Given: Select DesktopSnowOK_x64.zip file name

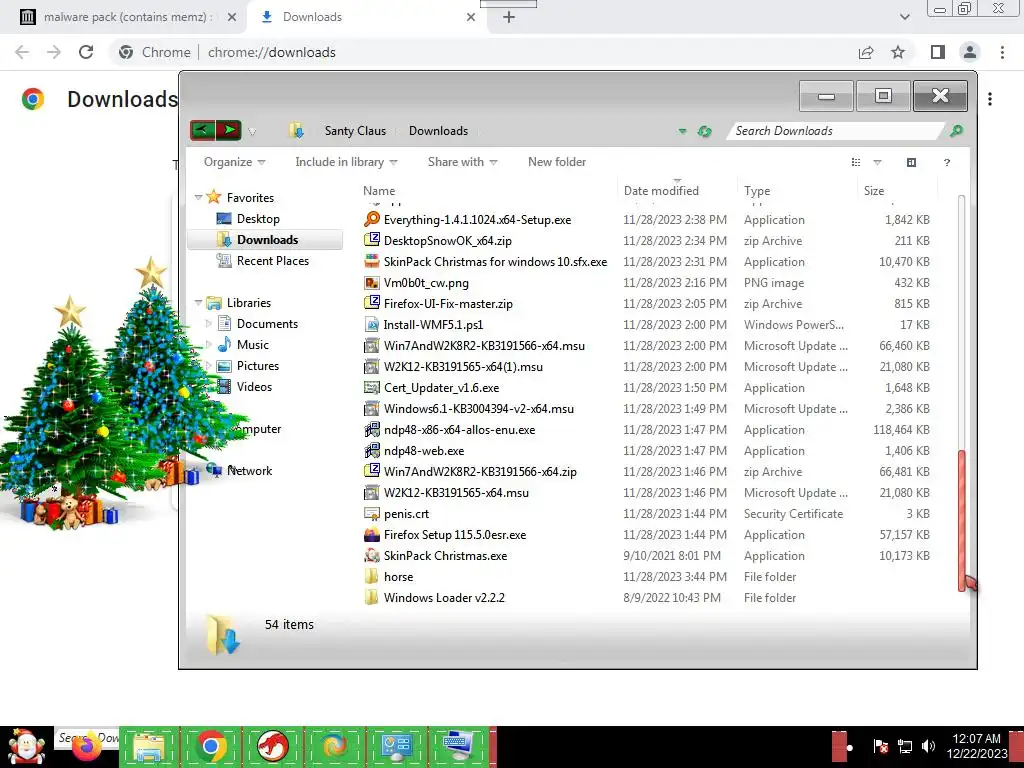Looking at the screenshot, I should tap(448, 241).
